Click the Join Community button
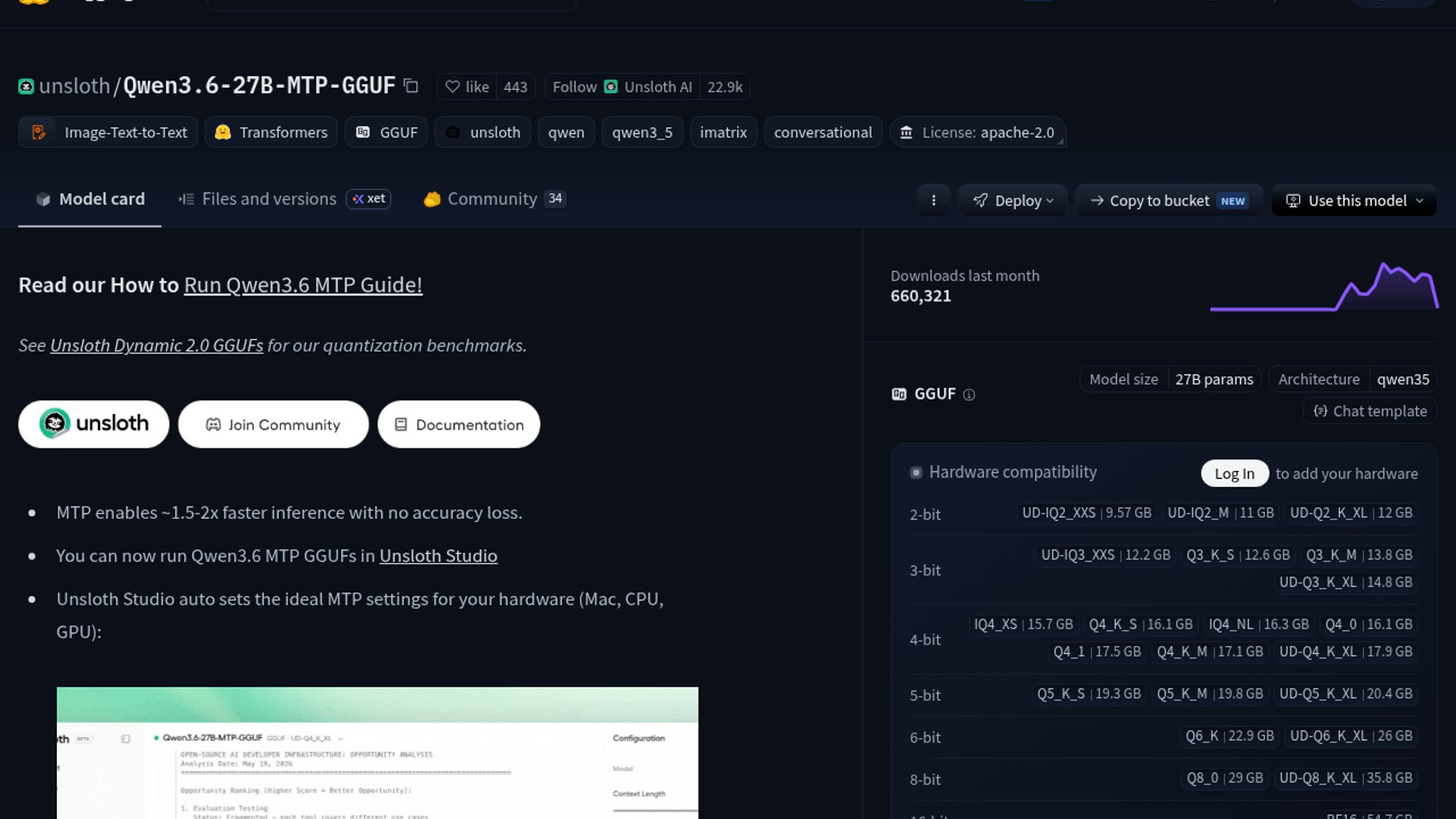1456x819 pixels. point(273,424)
